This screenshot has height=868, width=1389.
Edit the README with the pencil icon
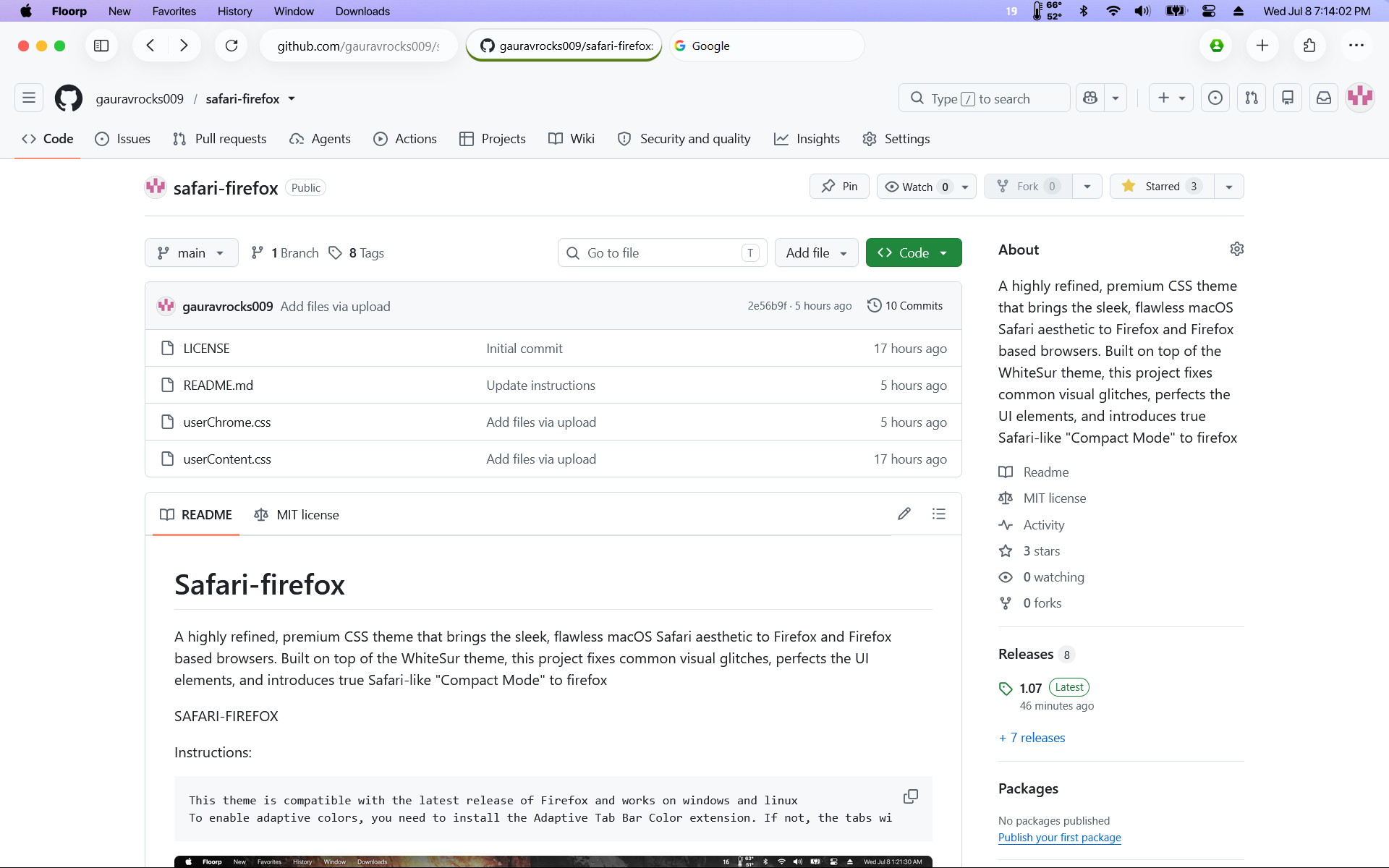[x=904, y=514]
